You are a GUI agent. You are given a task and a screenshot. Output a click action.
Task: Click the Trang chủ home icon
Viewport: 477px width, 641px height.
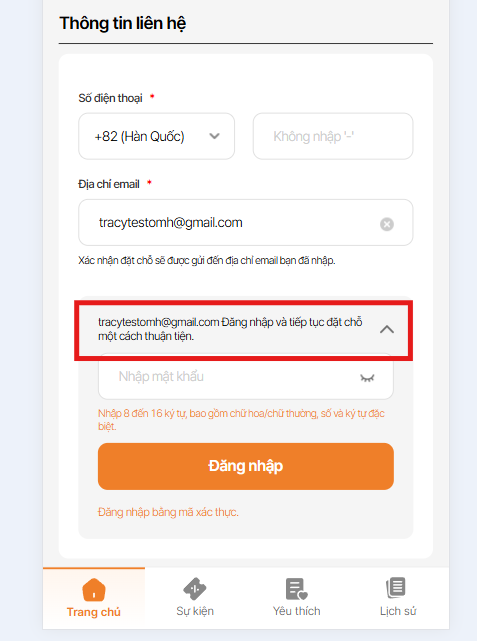94,590
